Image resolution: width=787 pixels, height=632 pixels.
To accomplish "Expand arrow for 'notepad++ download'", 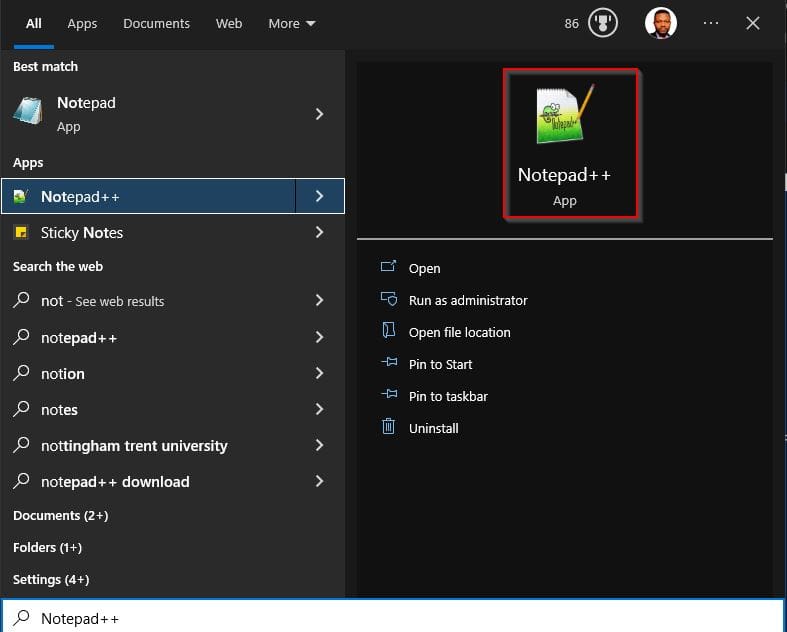I will coord(319,481).
